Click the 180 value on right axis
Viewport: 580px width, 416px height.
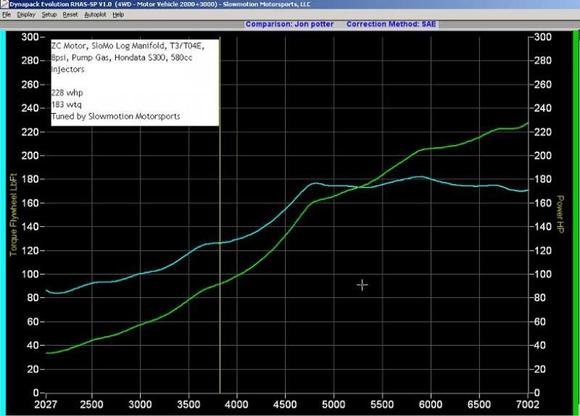click(x=543, y=179)
